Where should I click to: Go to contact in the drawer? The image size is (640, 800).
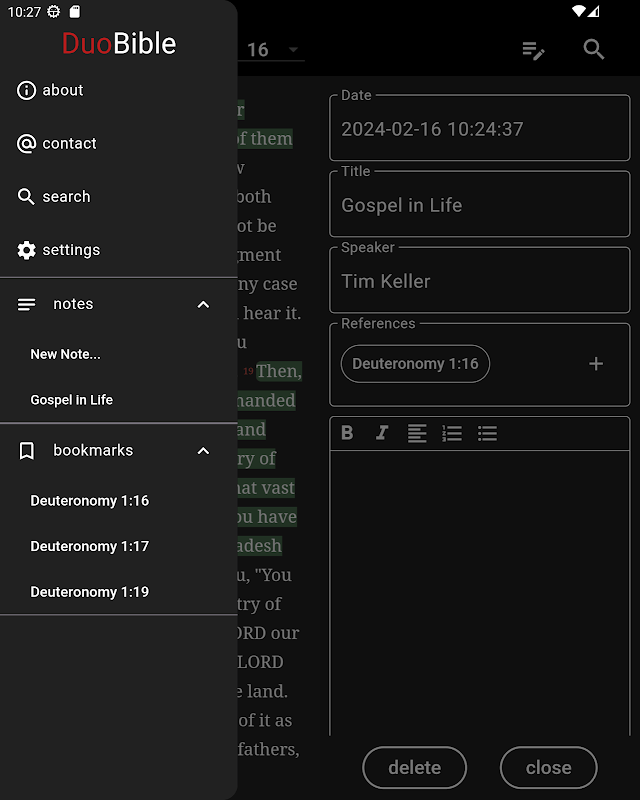(69, 143)
